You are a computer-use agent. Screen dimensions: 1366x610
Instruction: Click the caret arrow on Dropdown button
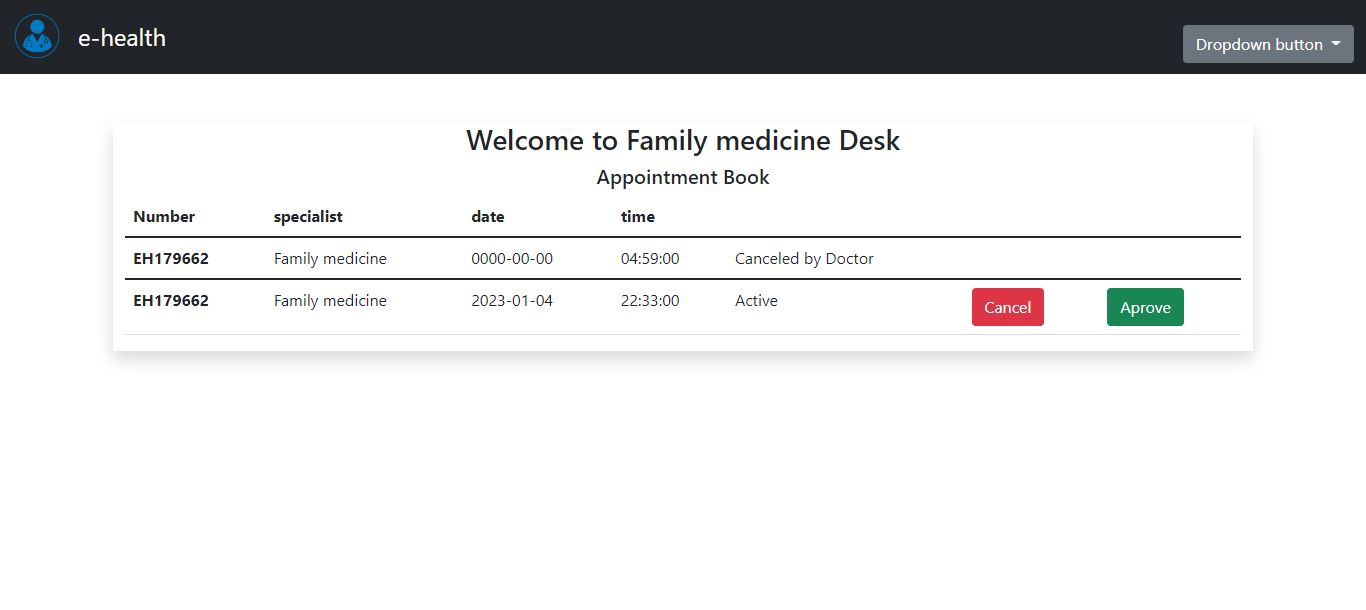1335,44
